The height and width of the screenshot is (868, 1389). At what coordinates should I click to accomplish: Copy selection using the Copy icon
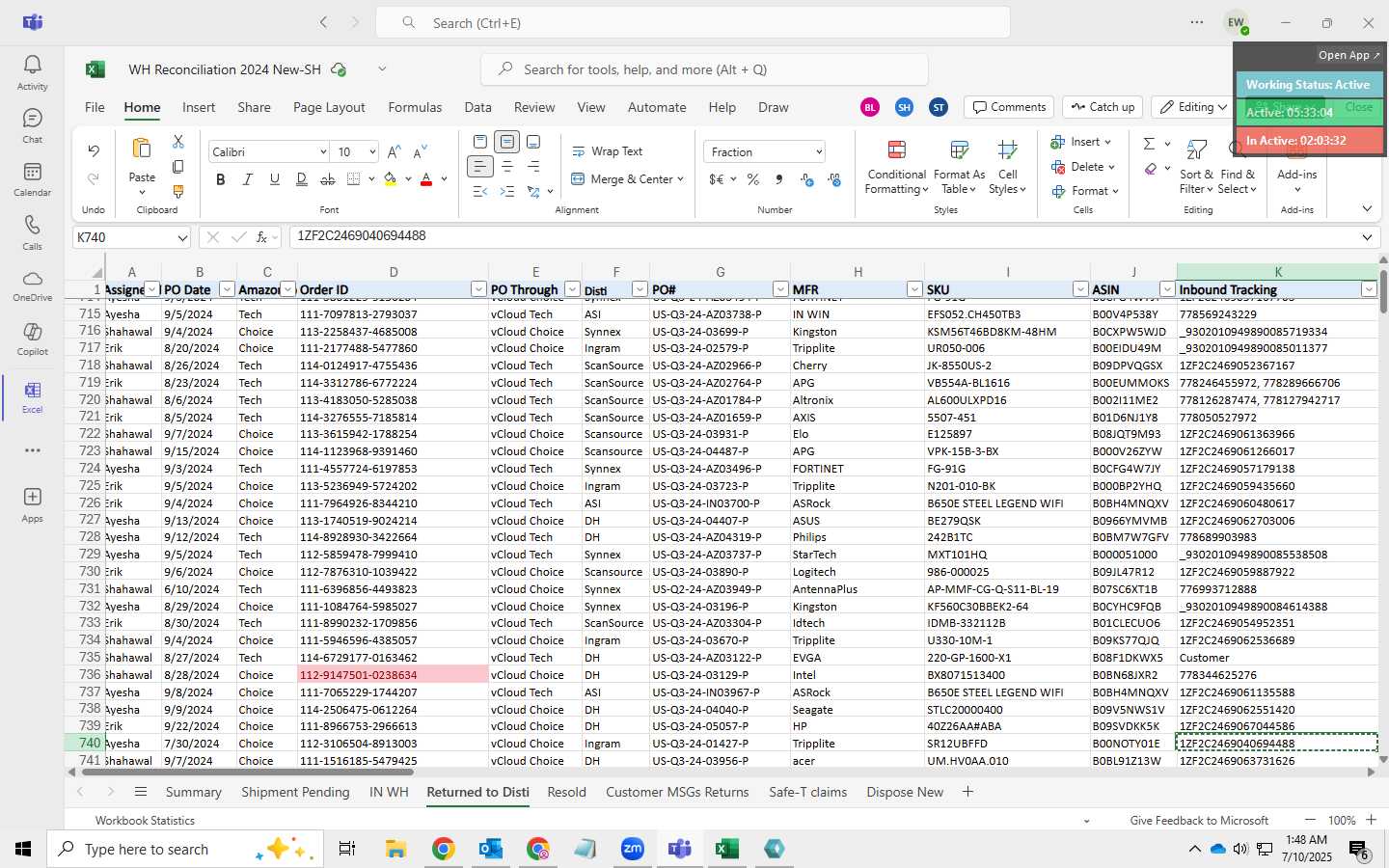click(178, 167)
